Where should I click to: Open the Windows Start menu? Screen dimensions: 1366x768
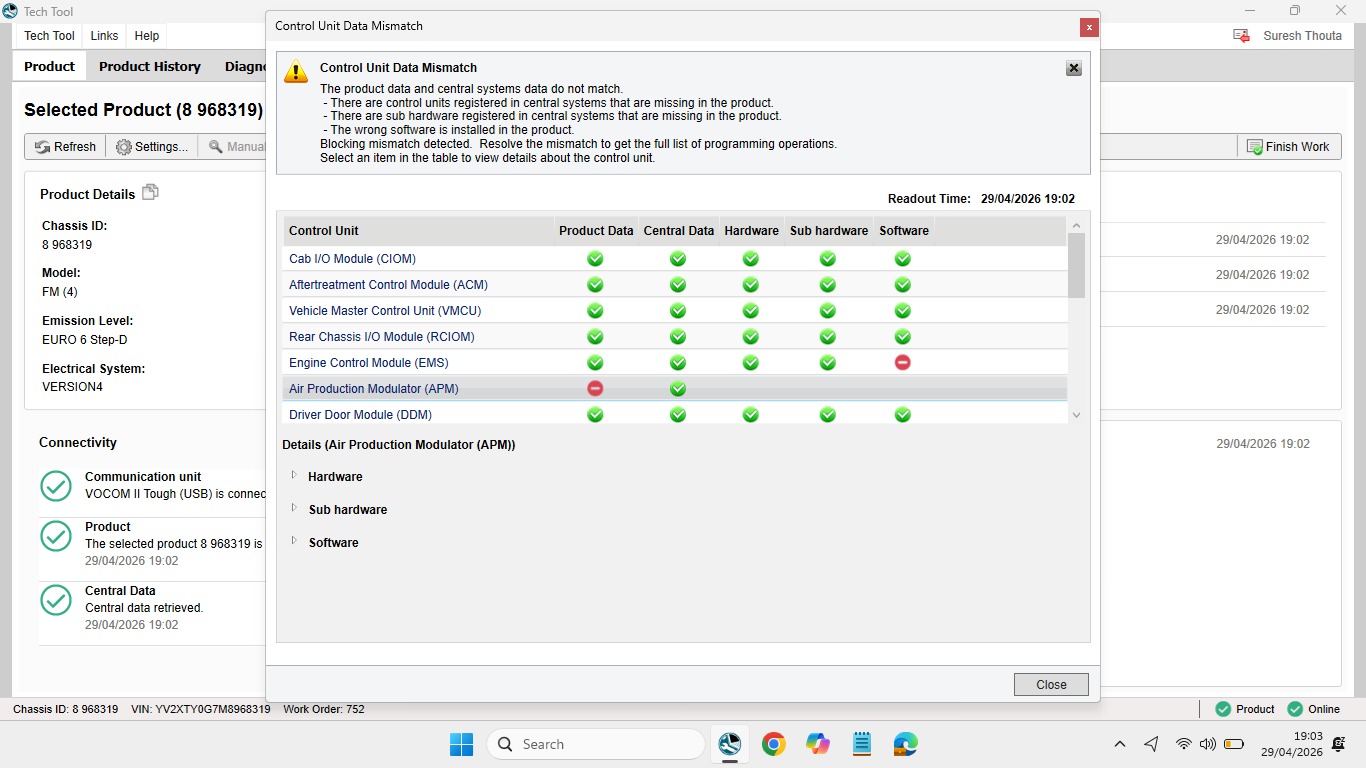pyautogui.click(x=461, y=744)
